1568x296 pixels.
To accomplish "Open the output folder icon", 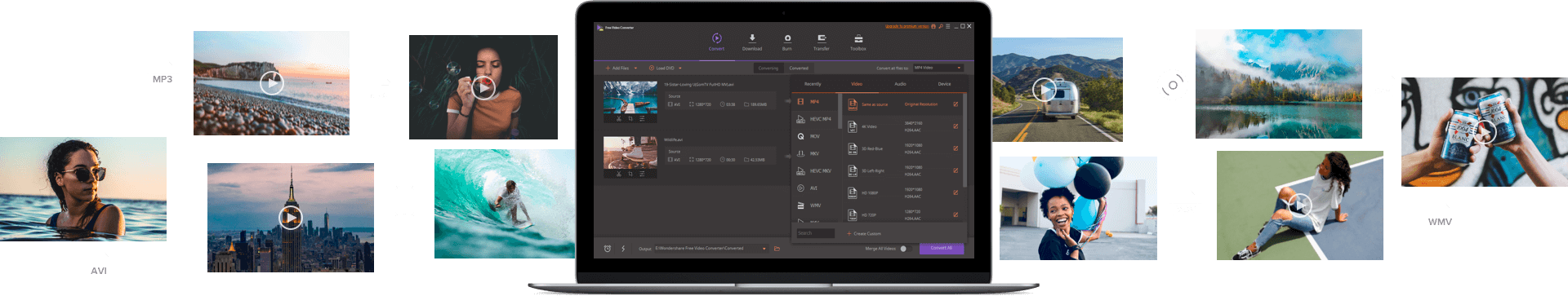I will (777, 249).
